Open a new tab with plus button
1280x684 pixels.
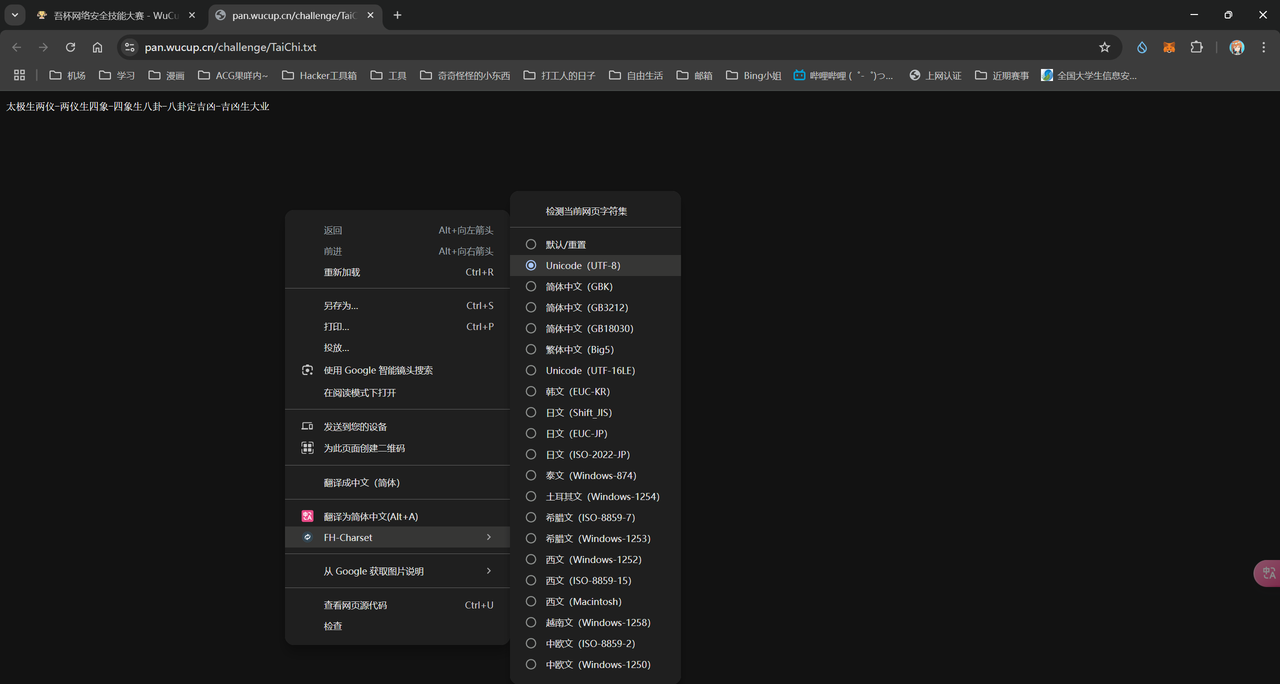point(397,15)
